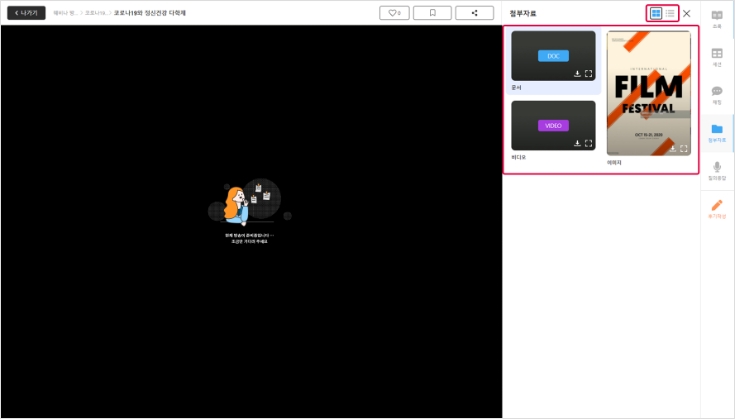Viewport: 735px width, 419px height.
Task: Like the session with heart button
Action: coord(397,13)
